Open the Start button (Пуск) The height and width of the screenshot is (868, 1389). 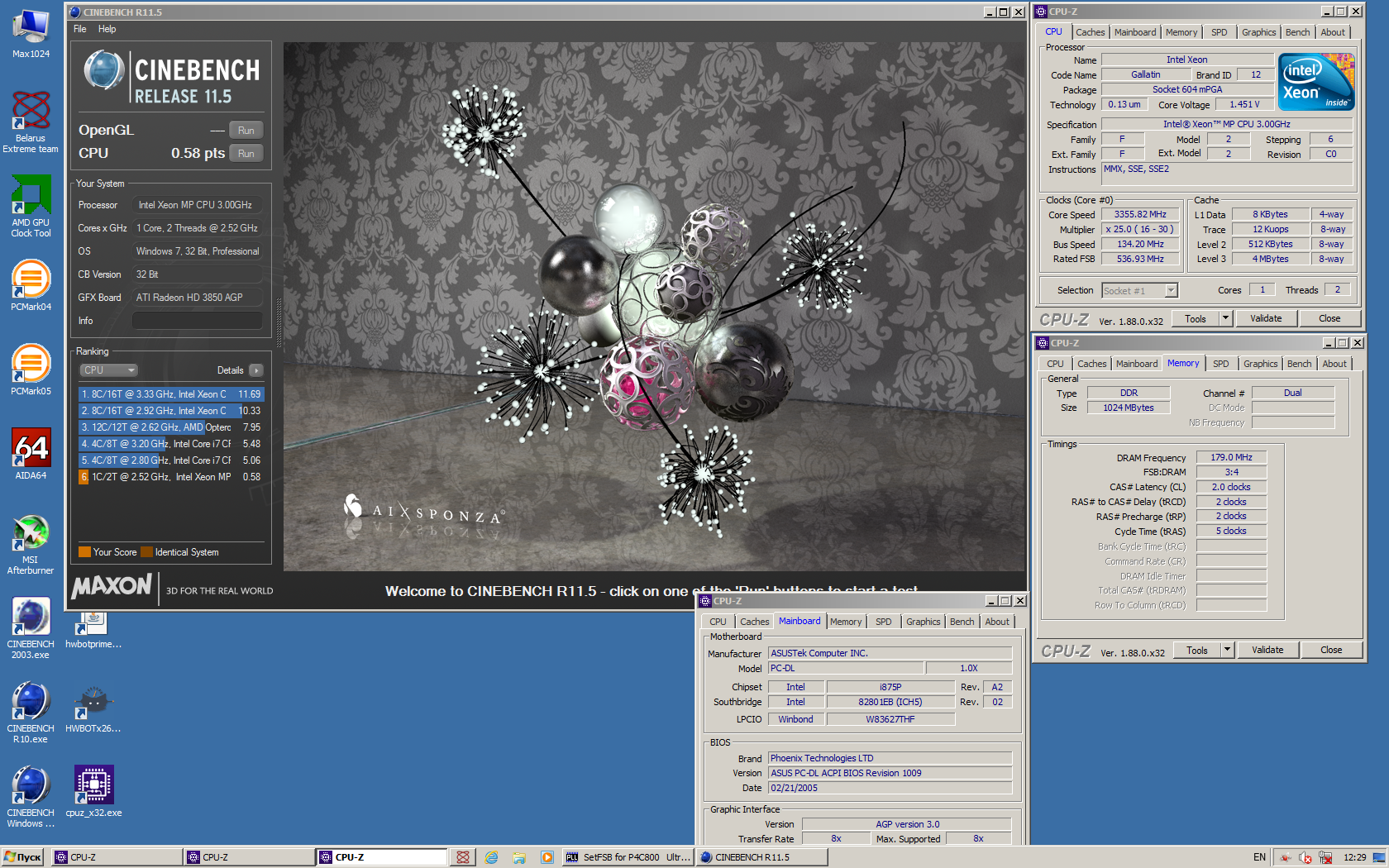pyautogui.click(x=23, y=857)
